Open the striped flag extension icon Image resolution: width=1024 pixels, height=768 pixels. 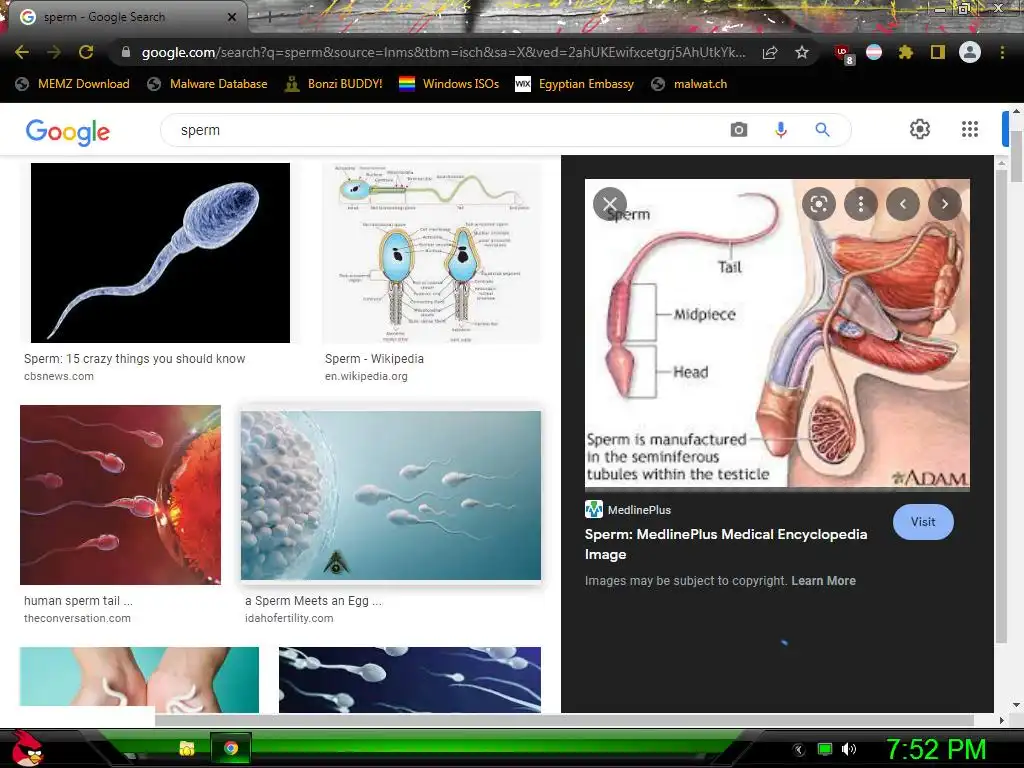pyautogui.click(x=874, y=52)
